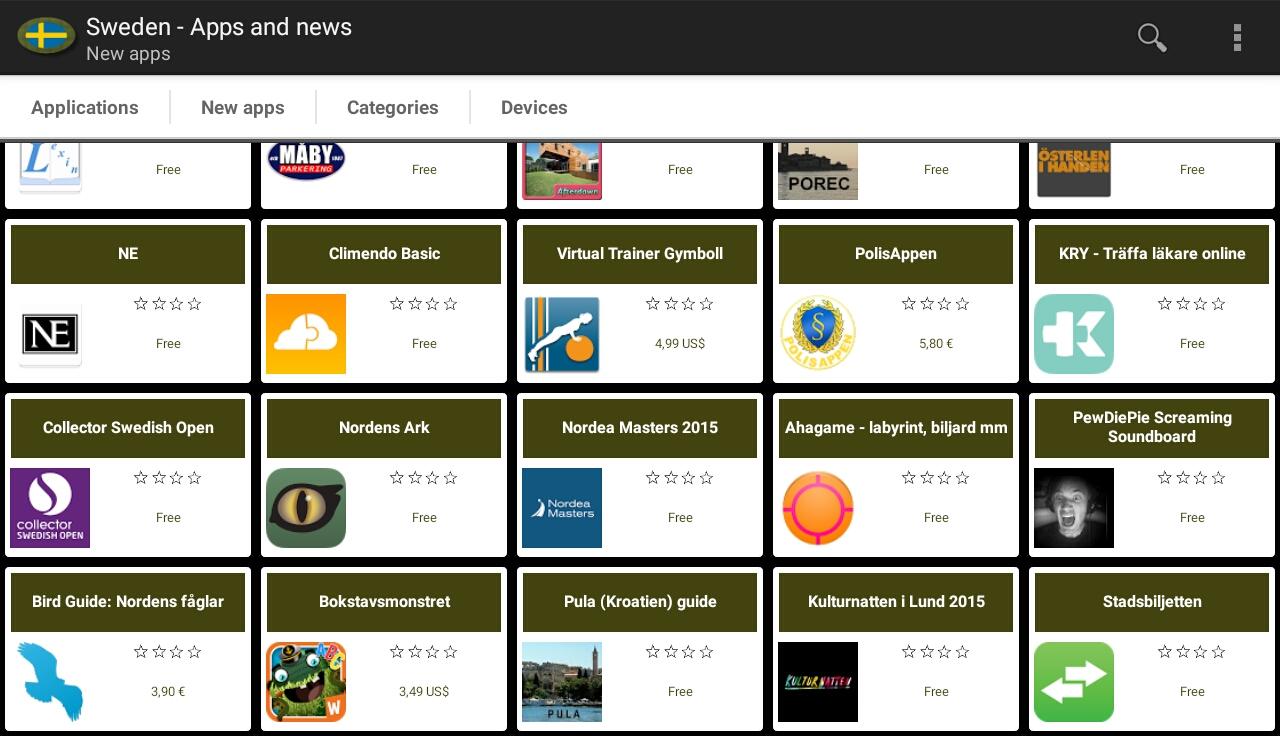Viewport: 1280px width, 736px height.
Task: Open the Categories tab
Action: pyautogui.click(x=393, y=107)
